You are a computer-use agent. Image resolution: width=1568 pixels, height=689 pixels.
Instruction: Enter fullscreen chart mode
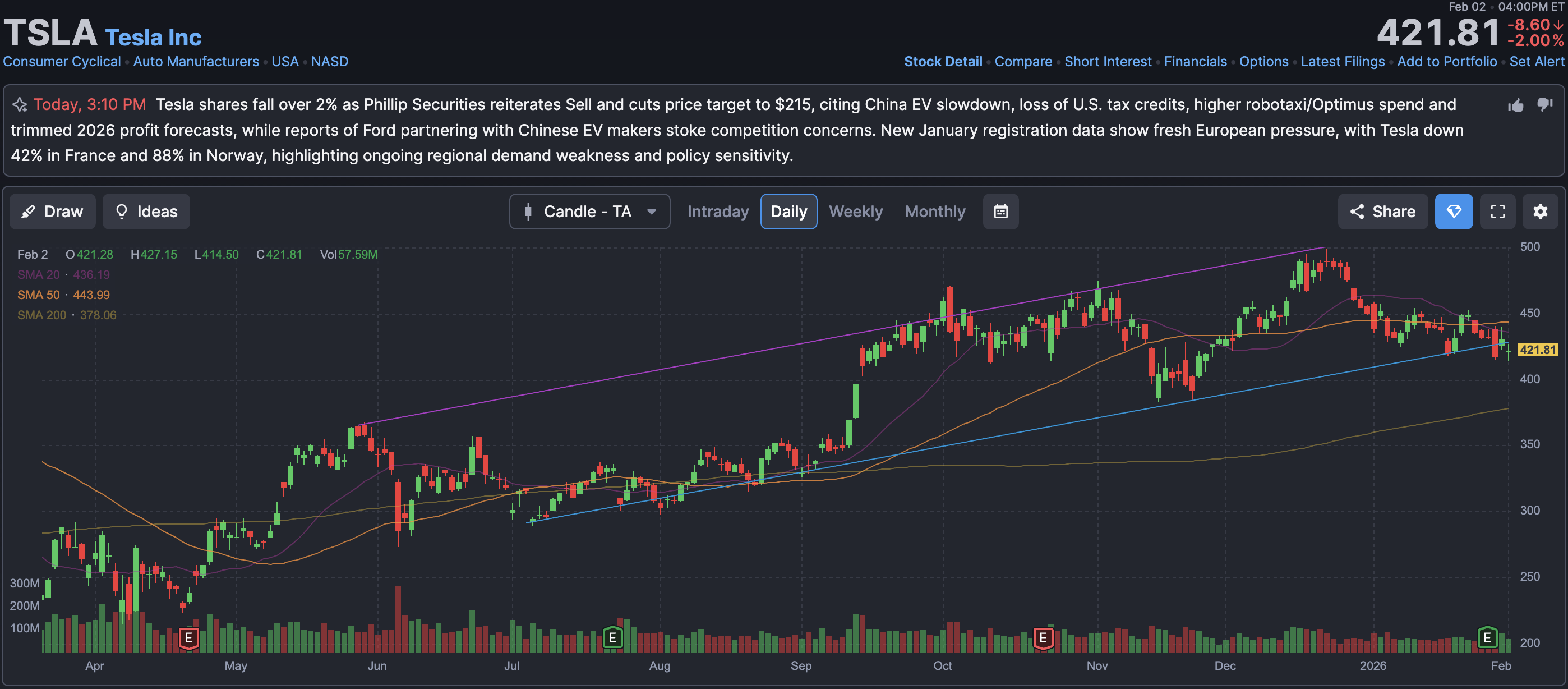pyautogui.click(x=1497, y=212)
